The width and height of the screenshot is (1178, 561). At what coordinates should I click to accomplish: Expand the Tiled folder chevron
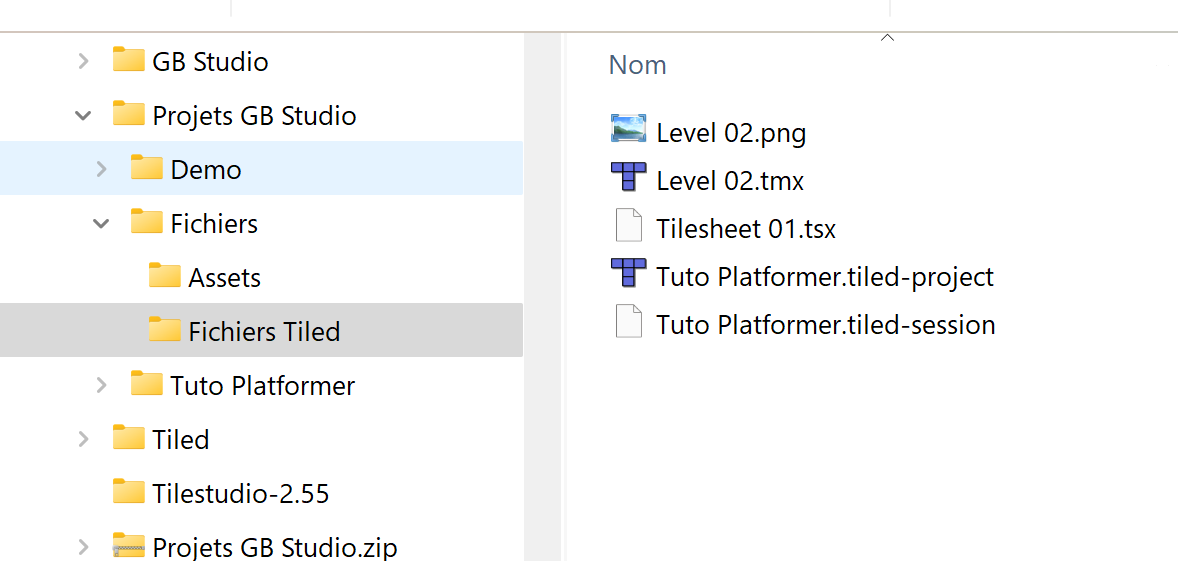(83, 439)
